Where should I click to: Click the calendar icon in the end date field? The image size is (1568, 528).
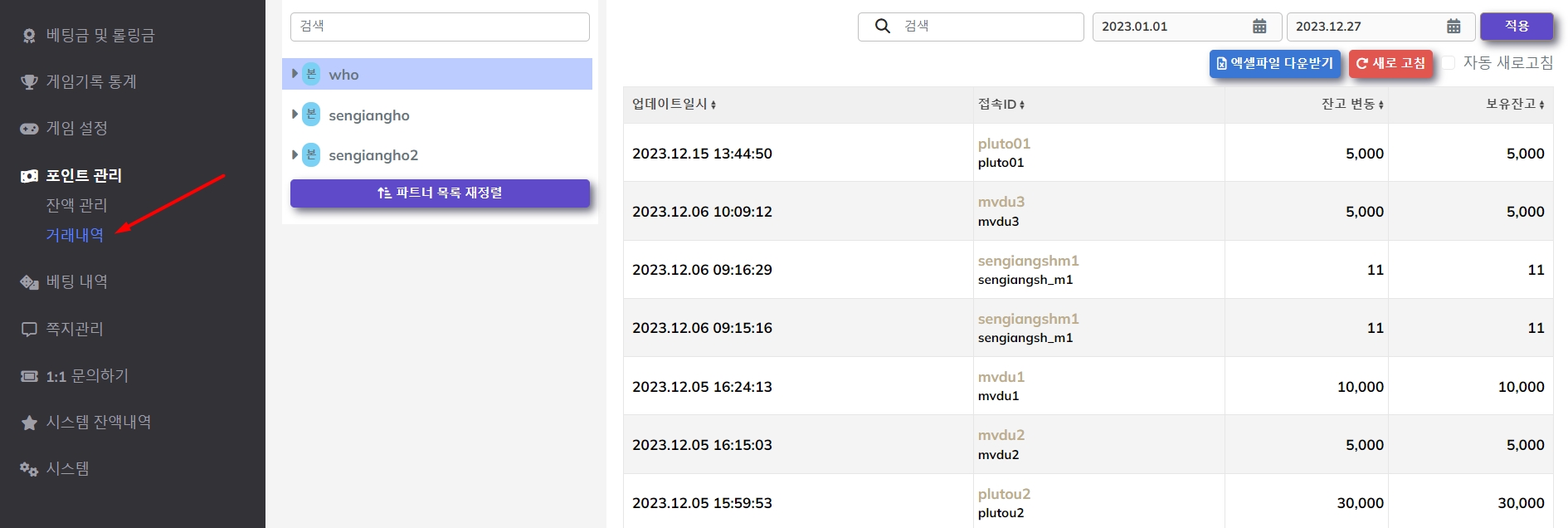click(x=1454, y=27)
